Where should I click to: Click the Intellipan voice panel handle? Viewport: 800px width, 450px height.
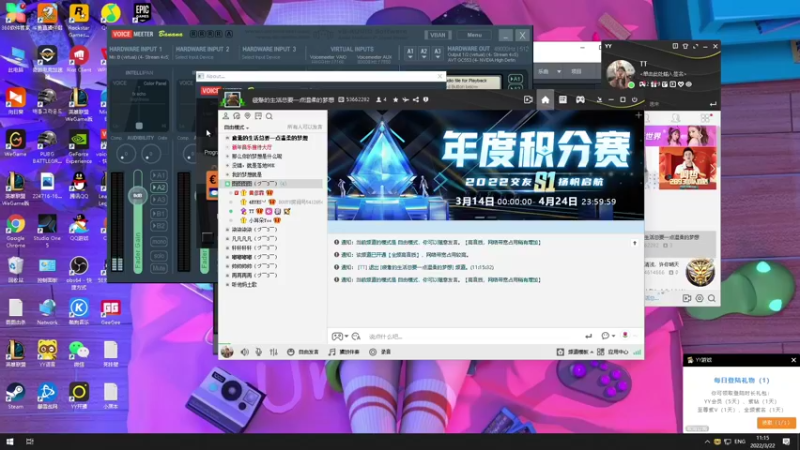tap(139, 126)
